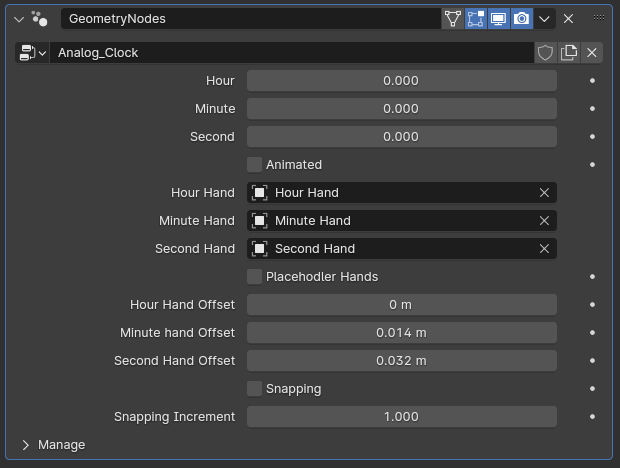Toggle render visibility camera icon

(x=521, y=19)
